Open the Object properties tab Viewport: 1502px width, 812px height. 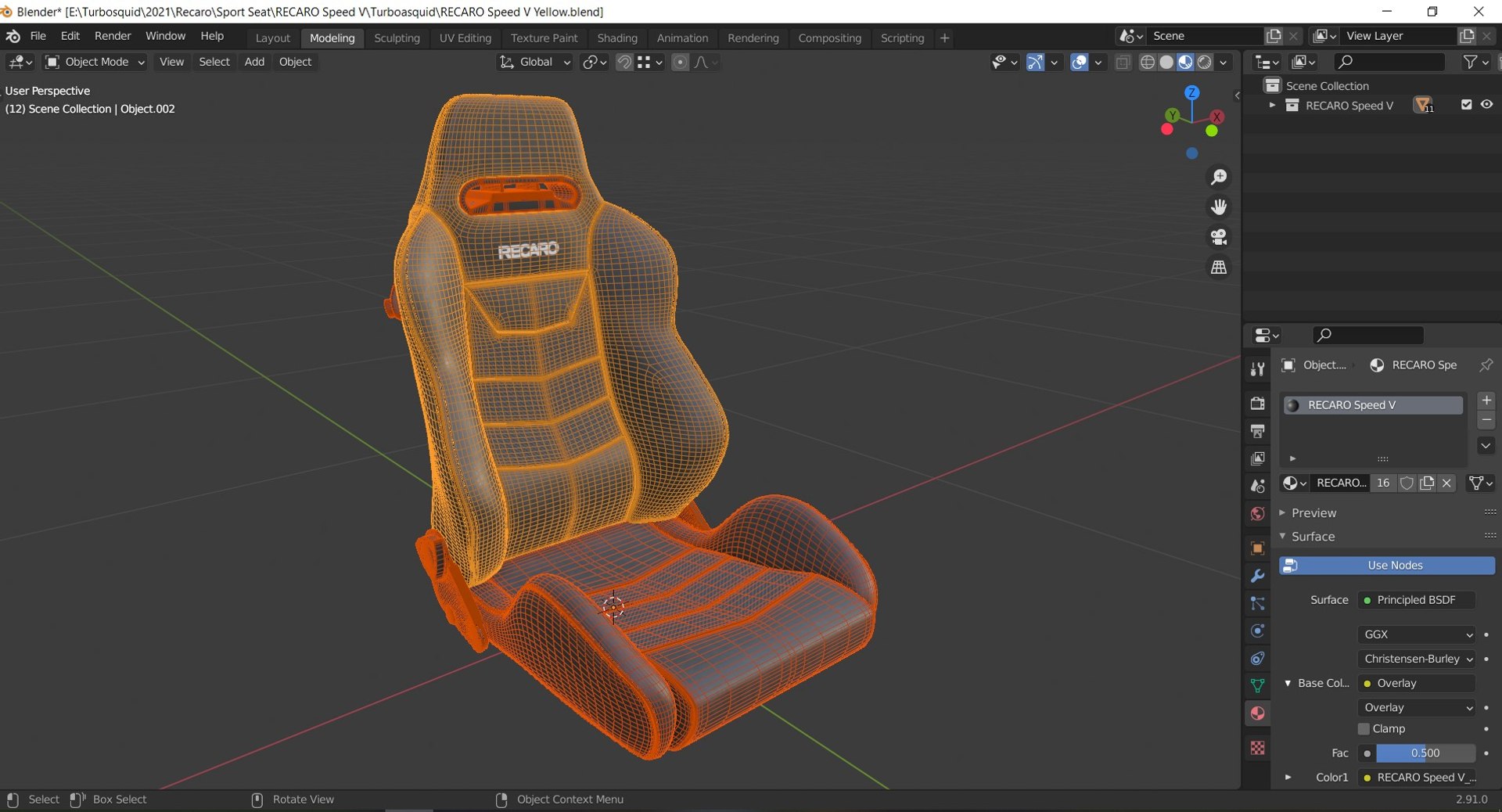(1257, 548)
